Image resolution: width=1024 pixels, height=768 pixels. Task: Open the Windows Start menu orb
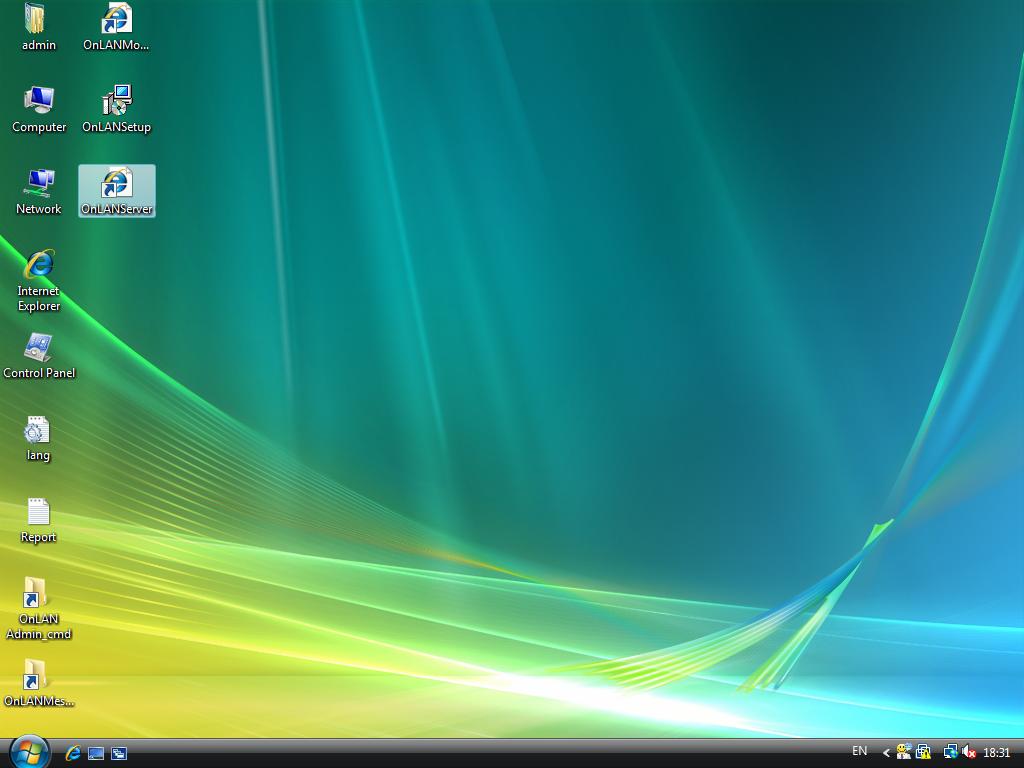(29, 751)
